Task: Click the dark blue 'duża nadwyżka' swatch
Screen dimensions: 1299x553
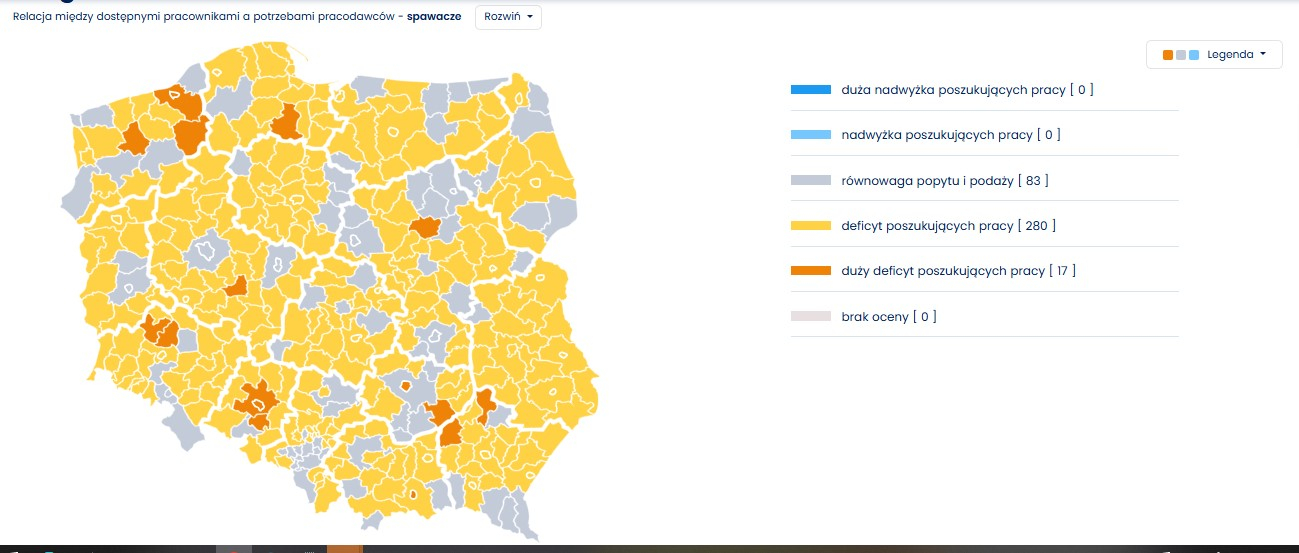Action: pos(811,90)
